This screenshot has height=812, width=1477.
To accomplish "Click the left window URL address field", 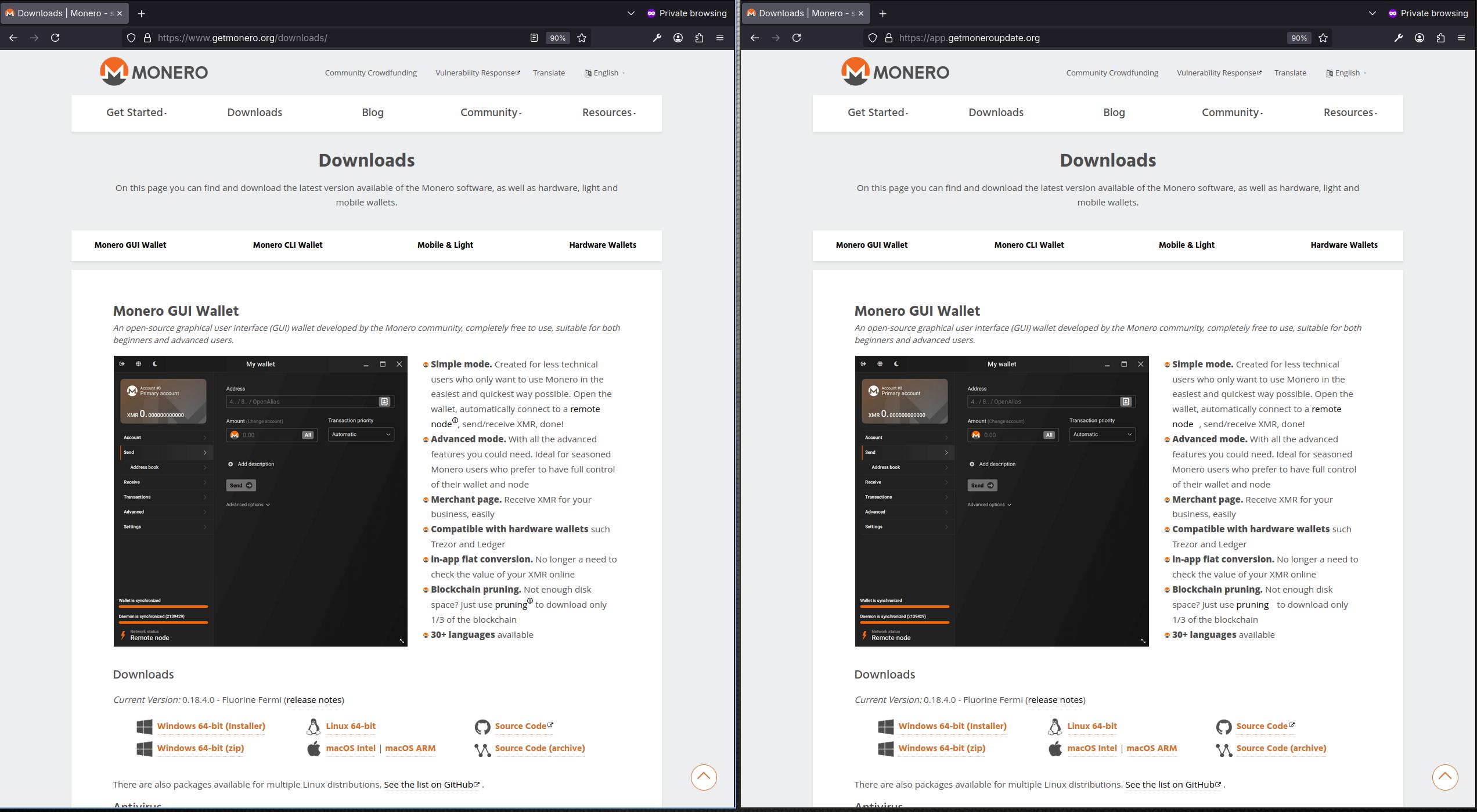I will tap(337, 38).
